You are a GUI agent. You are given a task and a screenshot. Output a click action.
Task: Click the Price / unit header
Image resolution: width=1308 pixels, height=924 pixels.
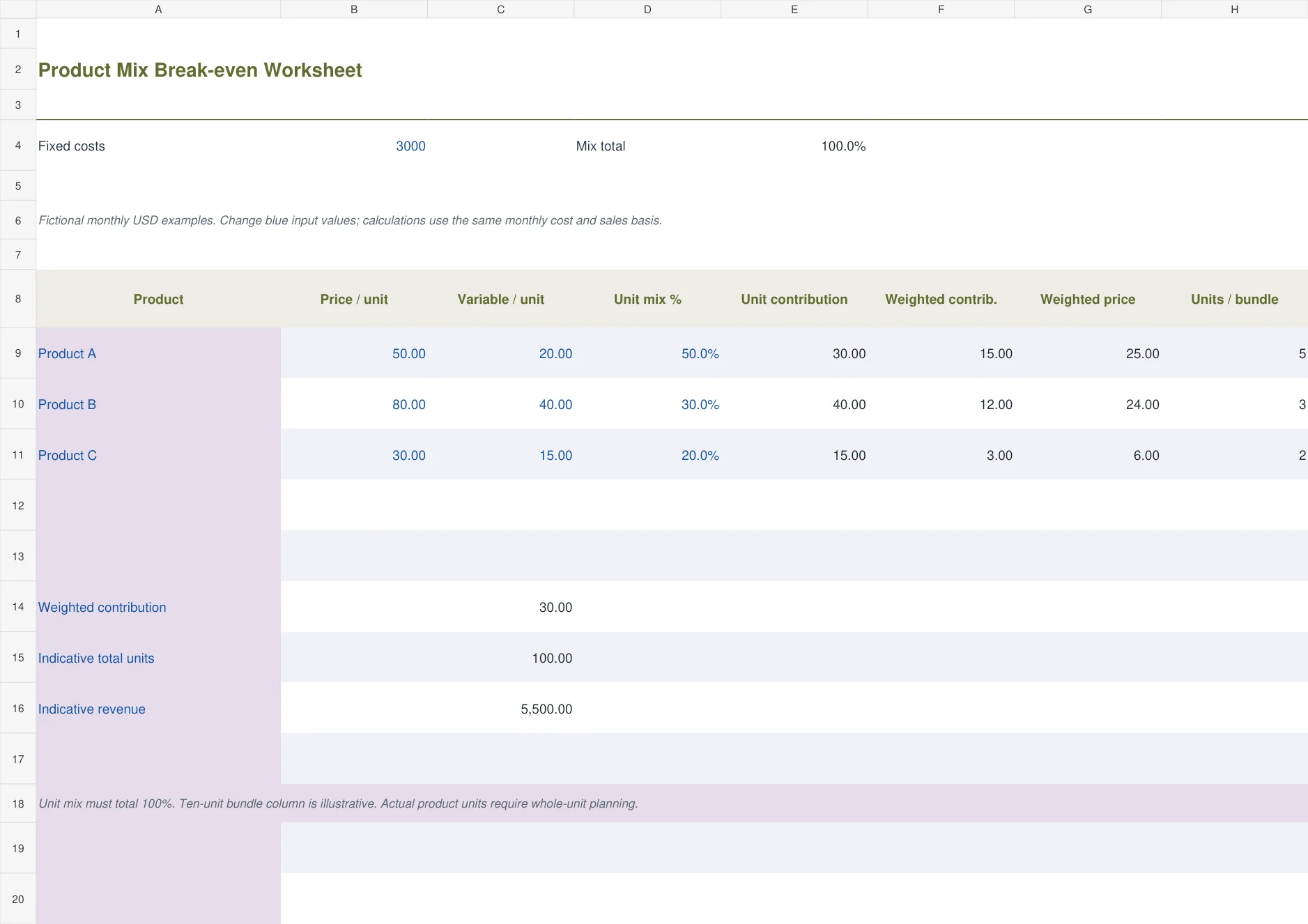pos(354,299)
